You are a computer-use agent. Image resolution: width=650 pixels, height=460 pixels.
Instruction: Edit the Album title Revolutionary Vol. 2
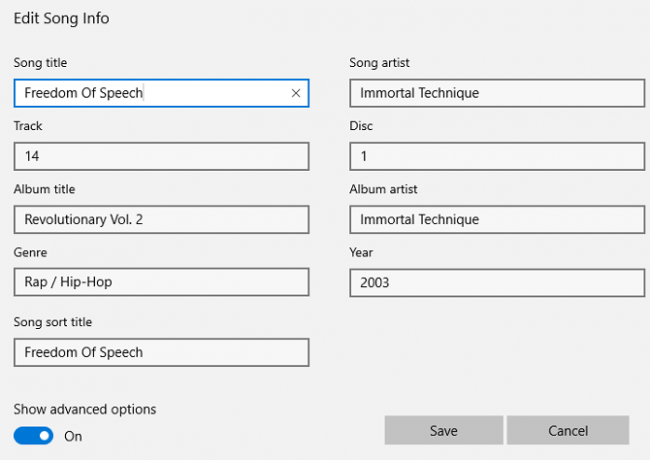[x=161, y=219]
